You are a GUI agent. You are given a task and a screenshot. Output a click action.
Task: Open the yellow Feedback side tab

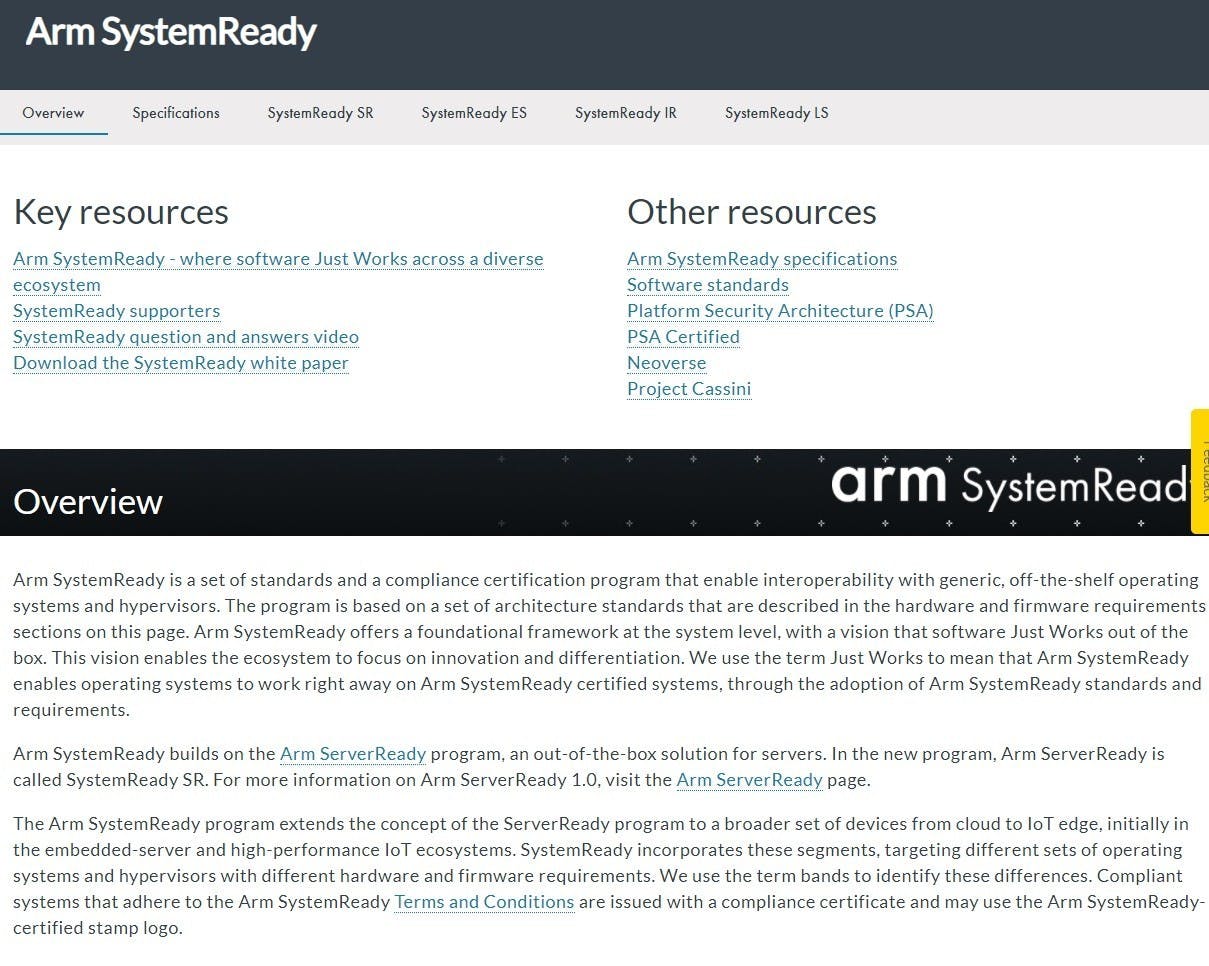tap(1199, 471)
